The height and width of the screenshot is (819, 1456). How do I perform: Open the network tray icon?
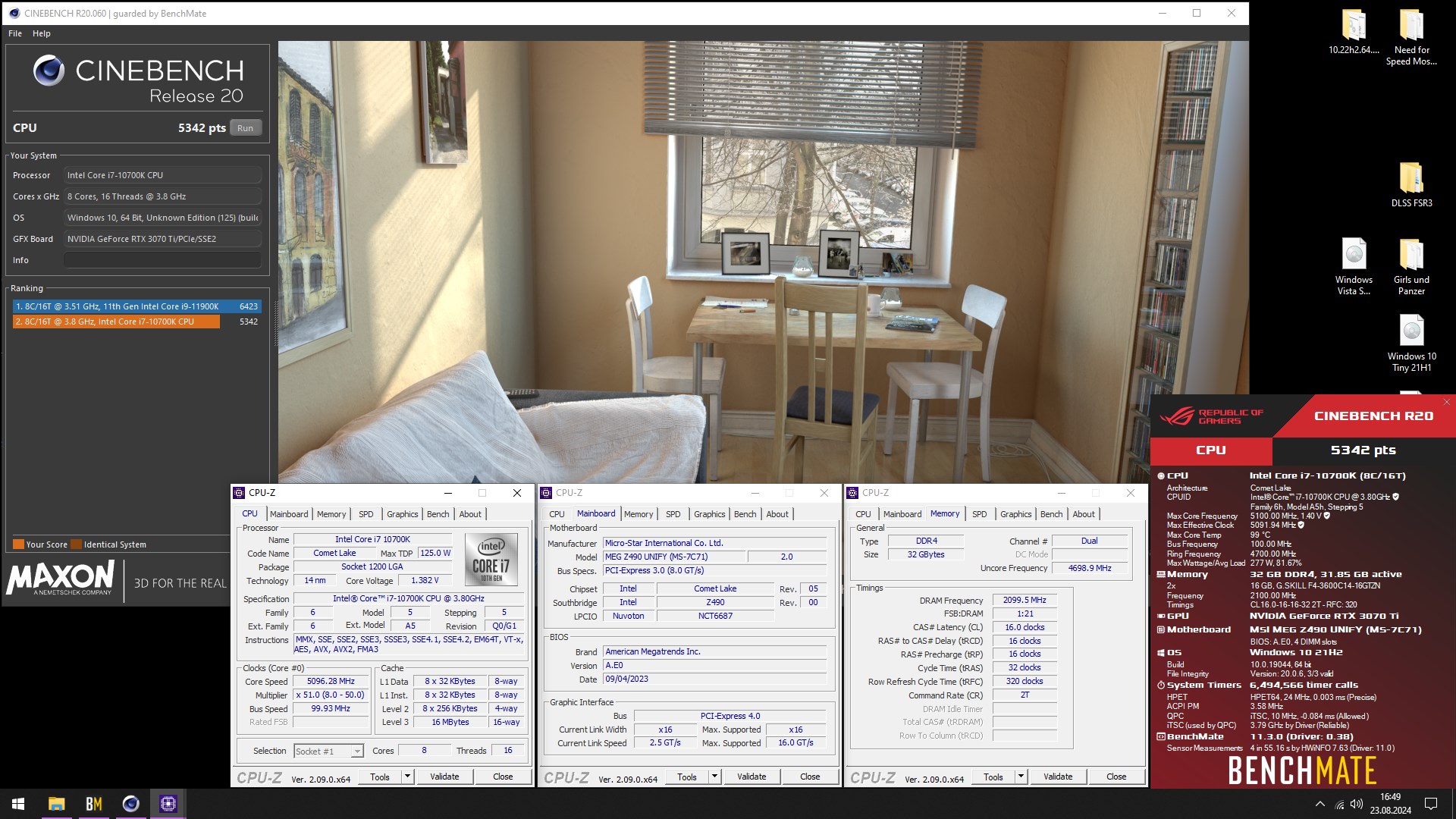point(1339,805)
